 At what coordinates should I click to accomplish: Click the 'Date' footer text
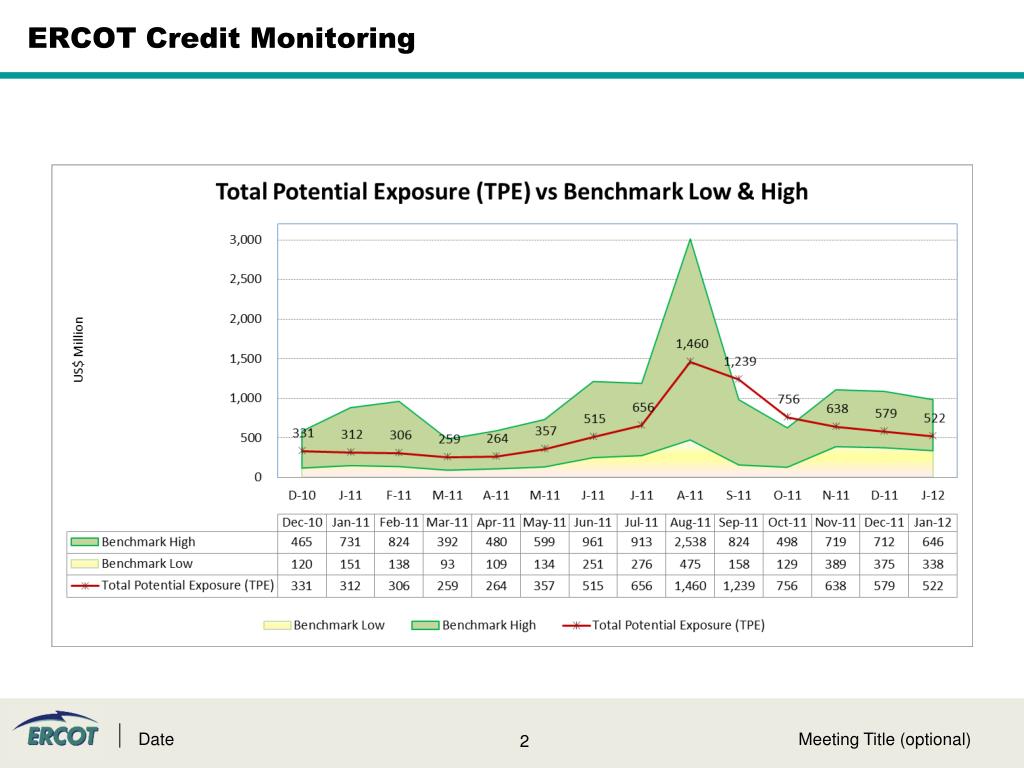tap(156, 739)
